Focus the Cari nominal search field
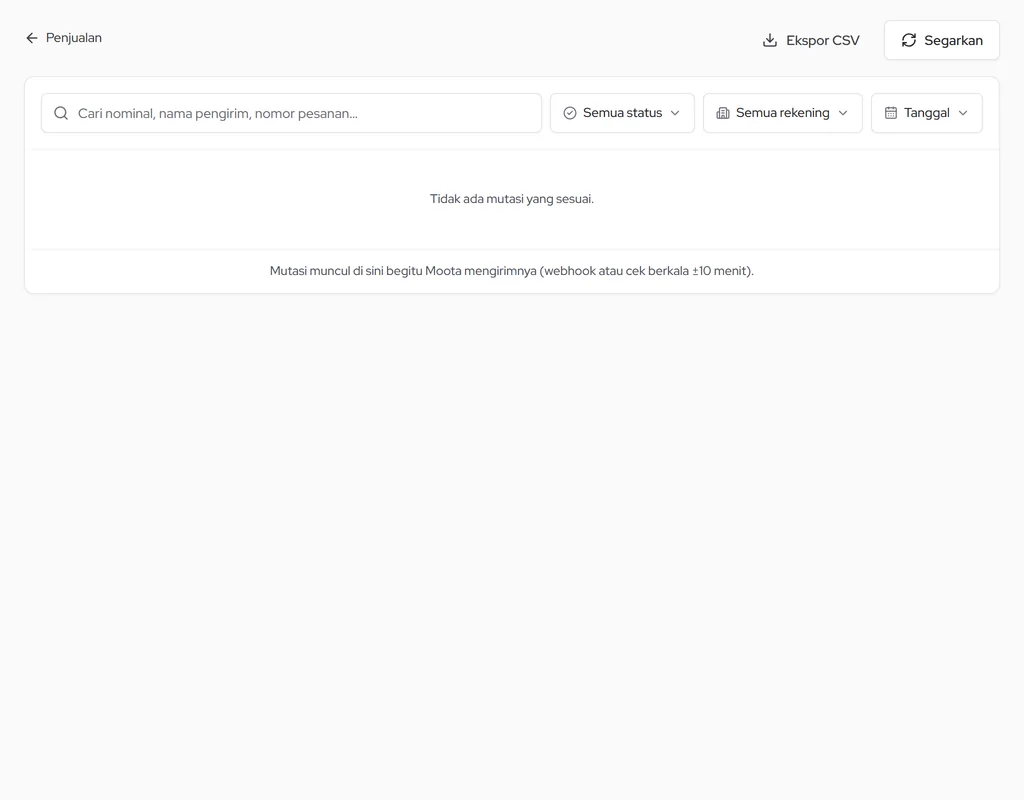The width and height of the screenshot is (1024, 800). tap(291, 113)
